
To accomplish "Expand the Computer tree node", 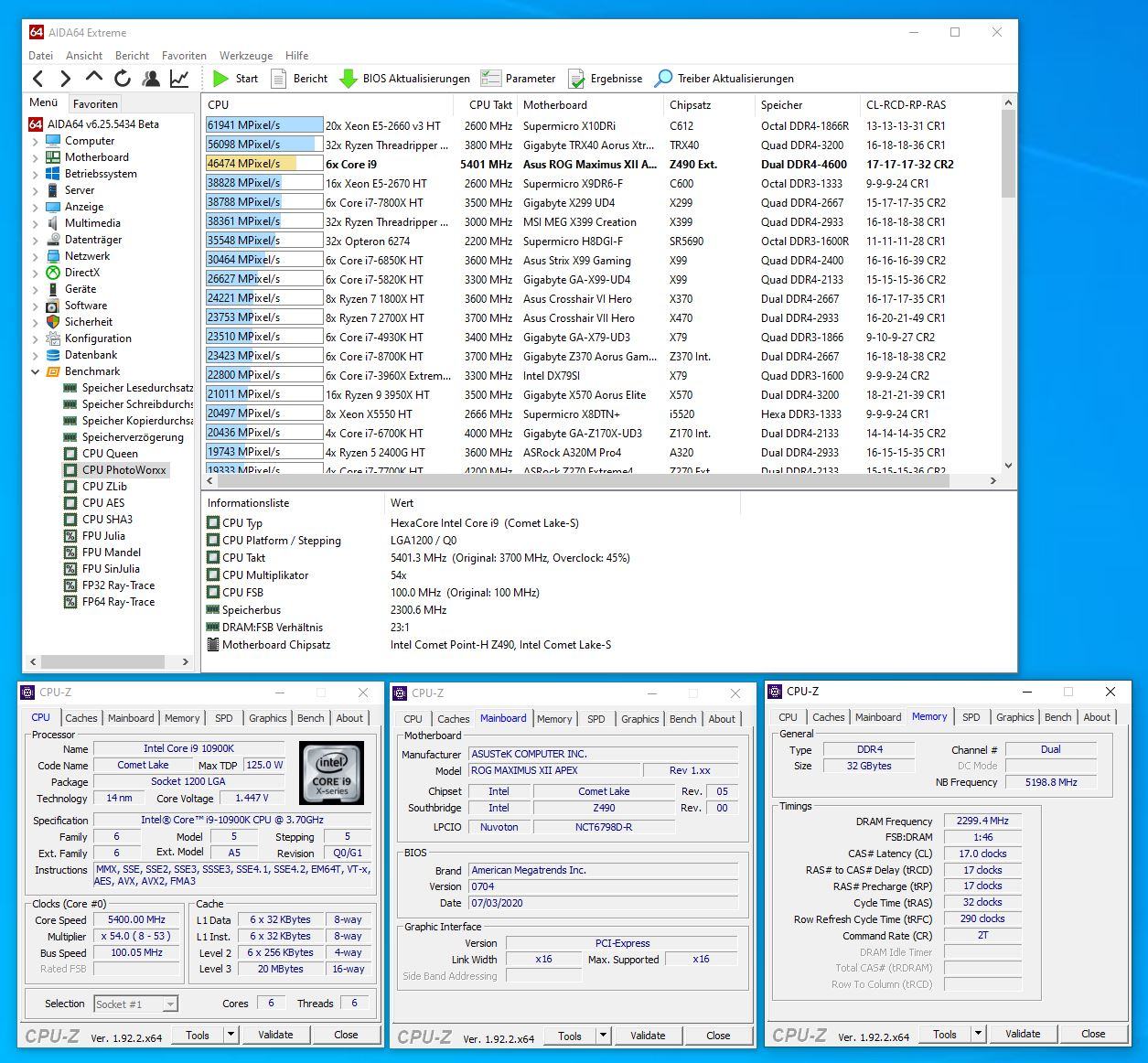I will click(x=36, y=141).
